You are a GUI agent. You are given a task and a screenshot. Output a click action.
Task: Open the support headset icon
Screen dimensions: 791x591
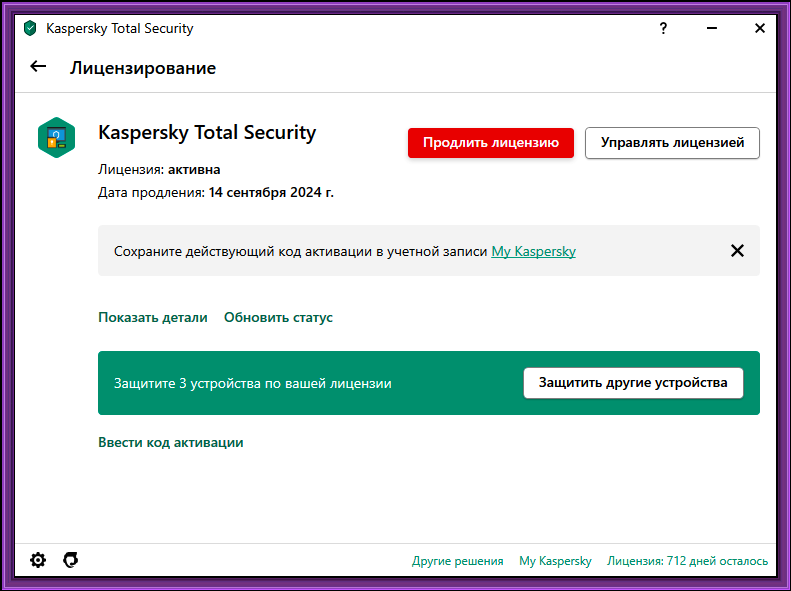[x=71, y=560]
